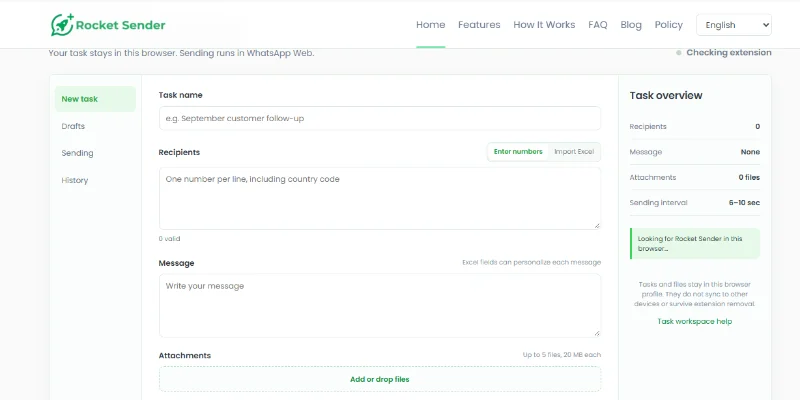Click the Message textarea resize handle
Image resolution: width=800 pixels, height=400 pixels.
(x=596, y=333)
